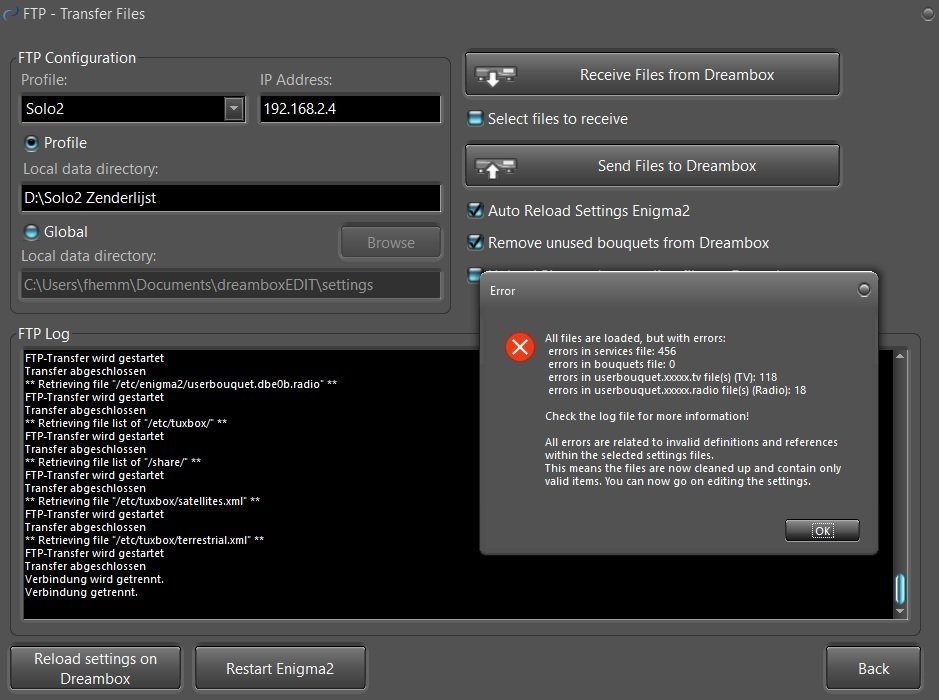Uncheck Remove unused bouquets from Dreambox
939x700 pixels.
[475, 242]
